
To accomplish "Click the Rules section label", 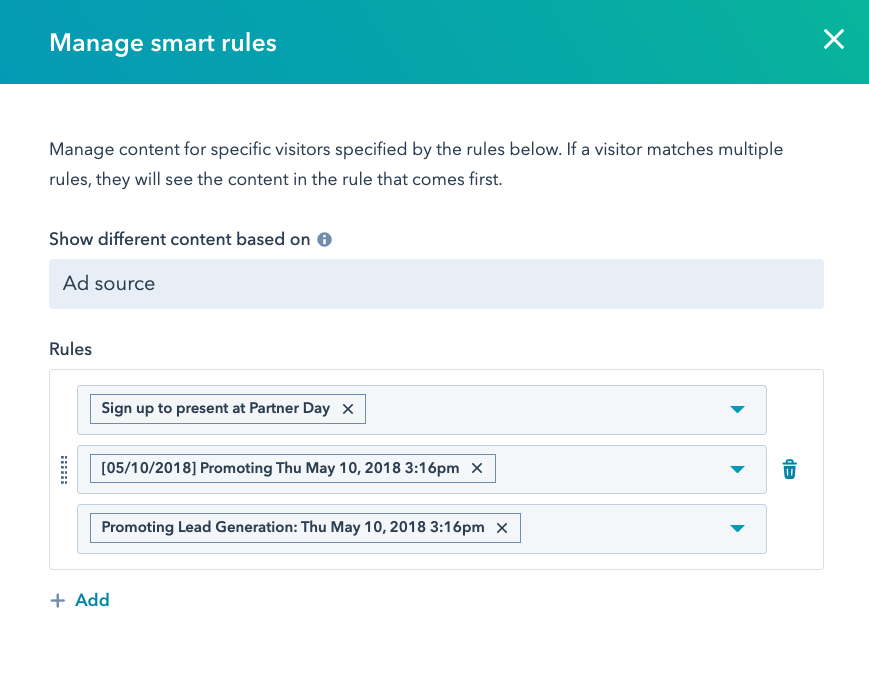I will [70, 349].
